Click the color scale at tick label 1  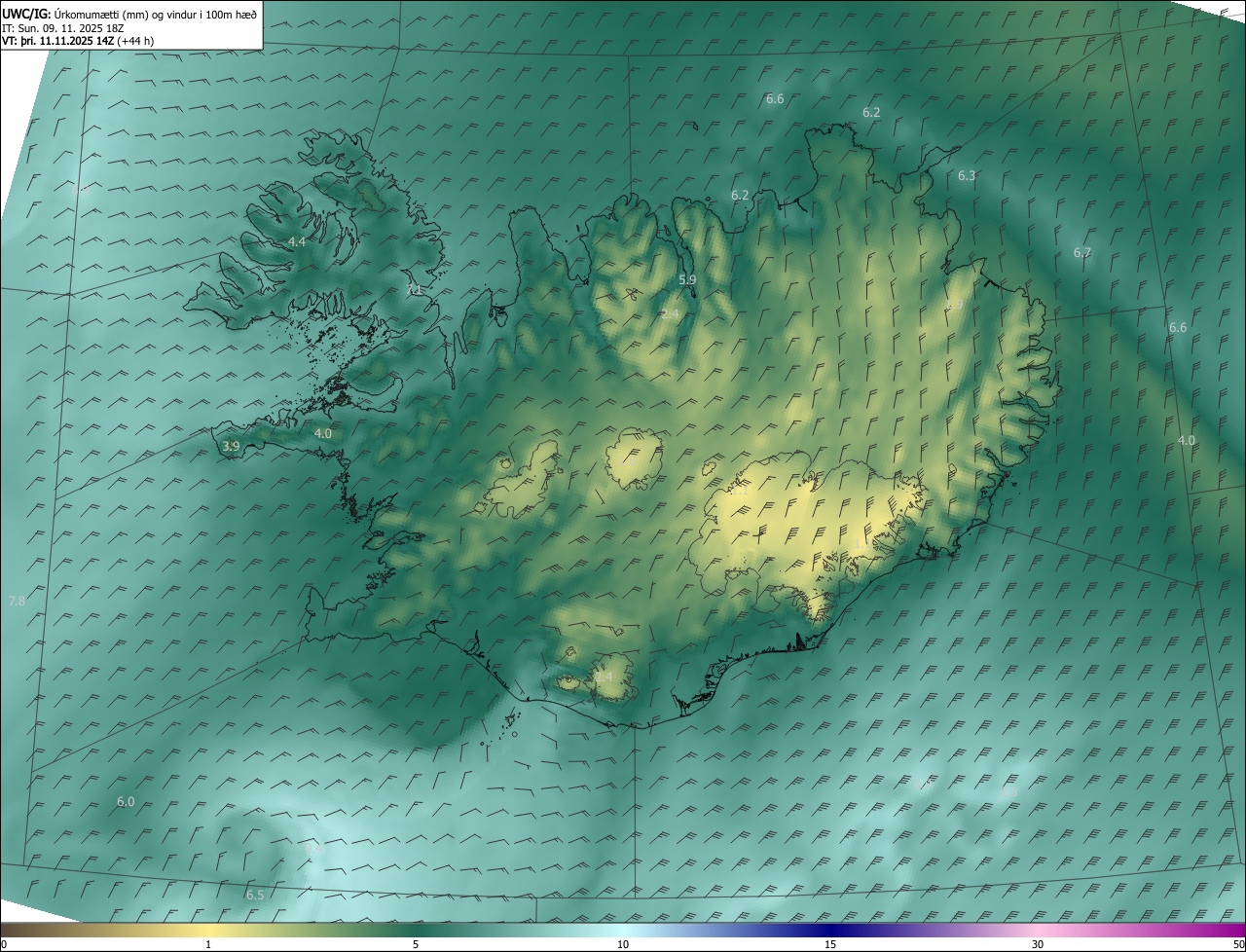(x=208, y=945)
